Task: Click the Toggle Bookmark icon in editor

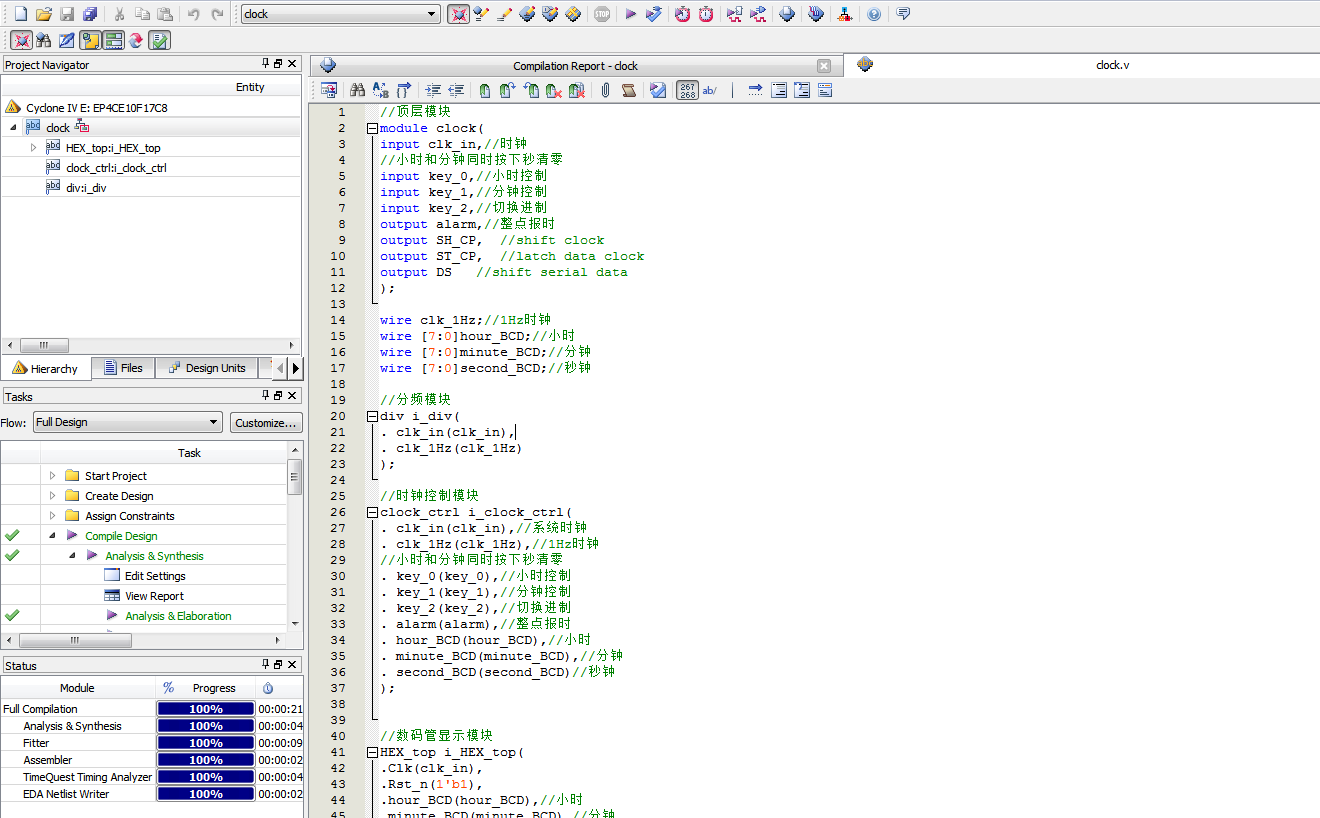Action: coord(485,90)
